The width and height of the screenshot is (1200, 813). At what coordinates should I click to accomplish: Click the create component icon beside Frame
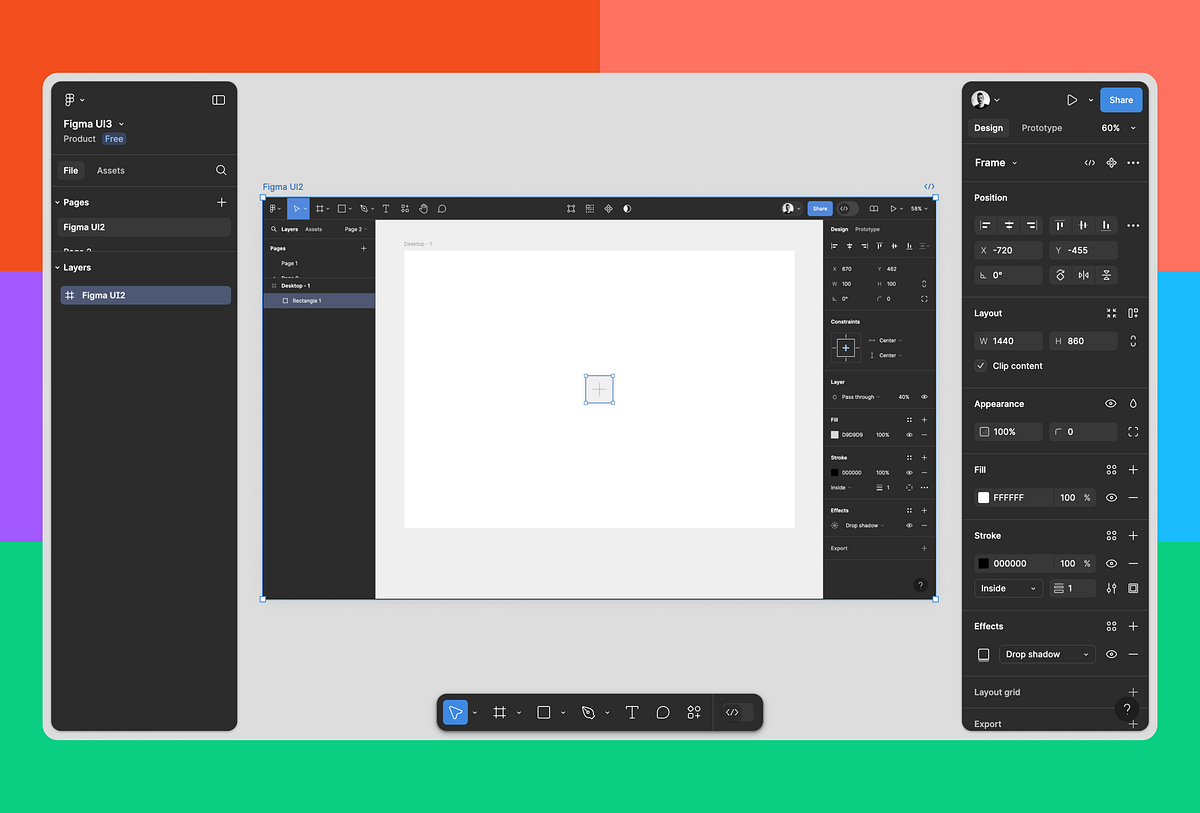[1111, 163]
